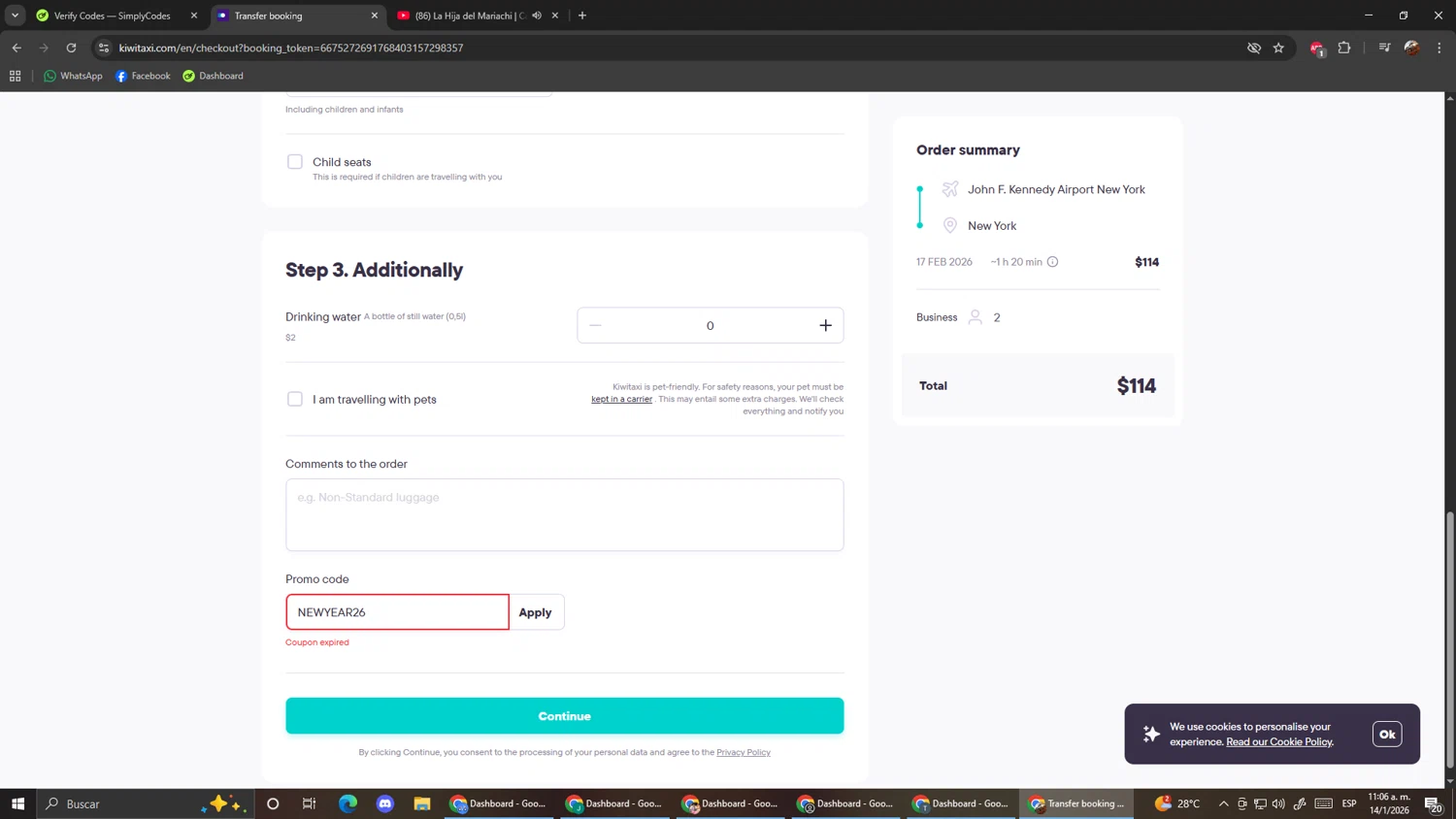Image resolution: width=1456 pixels, height=819 pixels.
Task: Increase drinking water quantity with plus
Action: point(825,326)
